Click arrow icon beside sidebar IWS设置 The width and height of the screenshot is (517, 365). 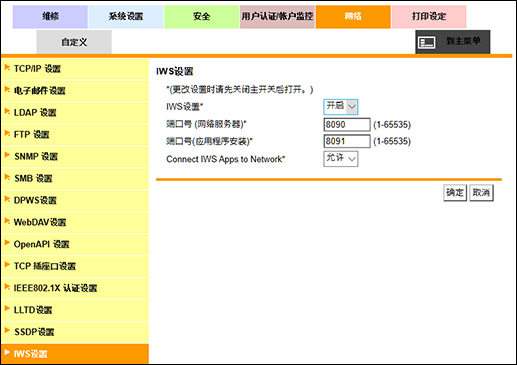(x=7, y=352)
